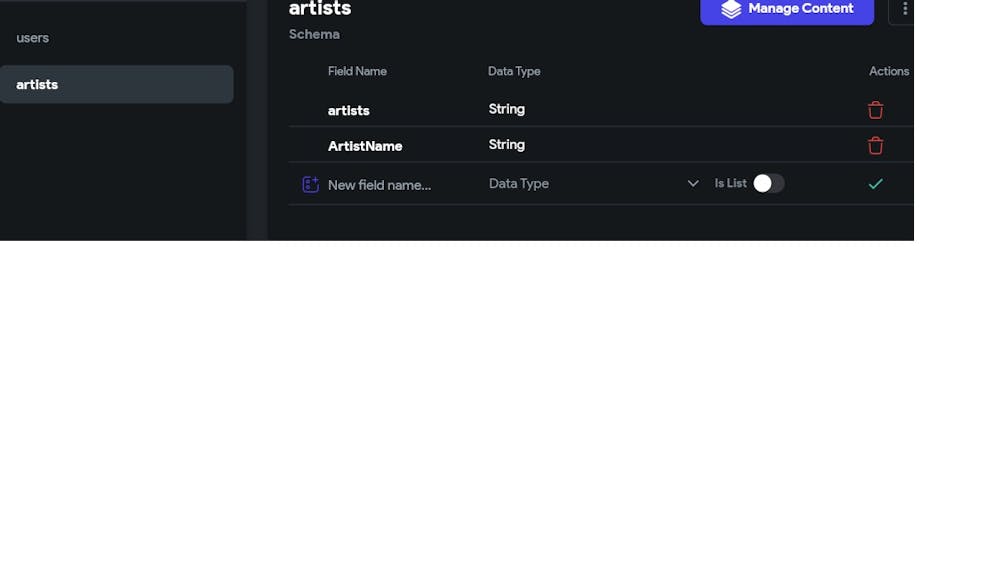Click the ArtistName field name cell
The image size is (1000, 563).
pos(365,146)
